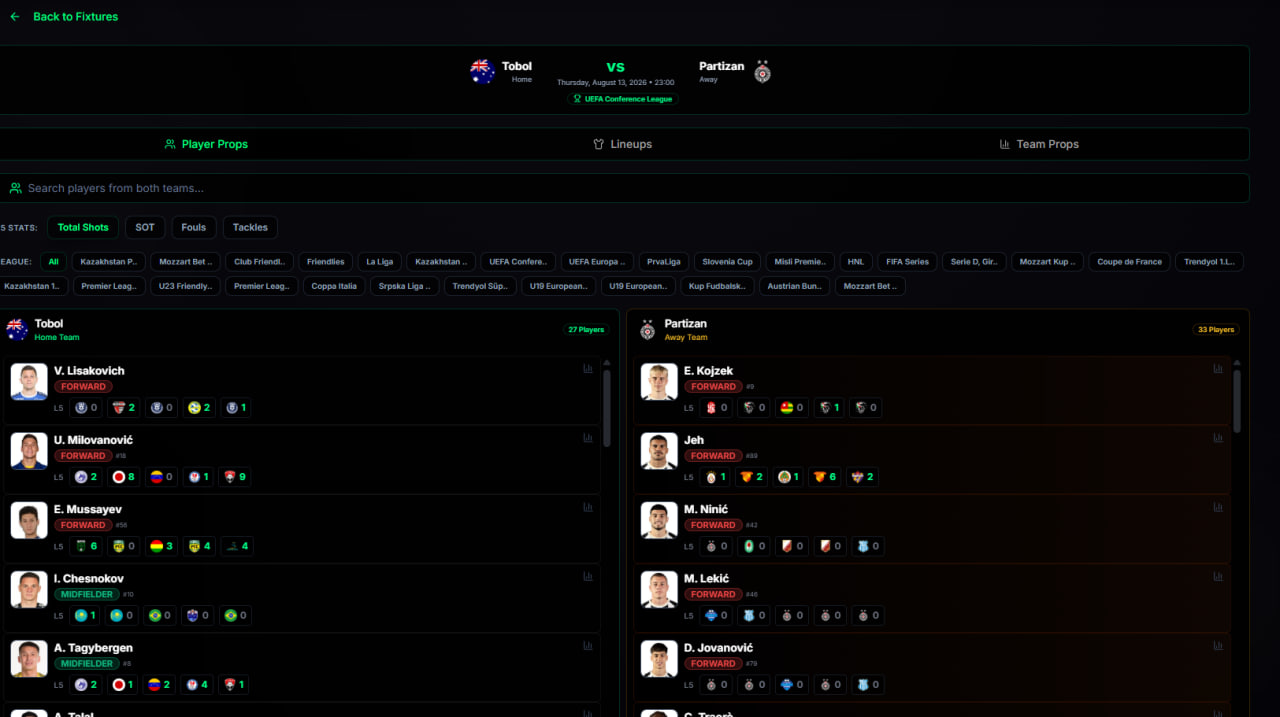Filter by Coppa Italia league
The height and width of the screenshot is (717, 1280).
coord(333,286)
